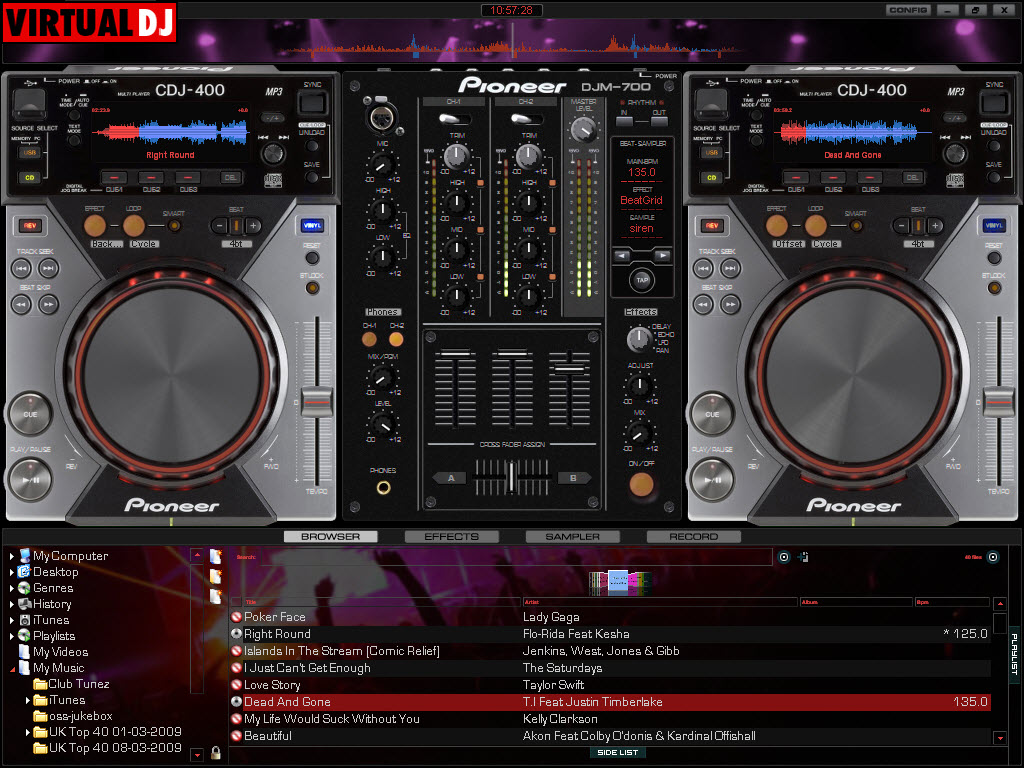Click the left deck track seek forward icon
This screenshot has height=768, width=1024.
tap(49, 268)
